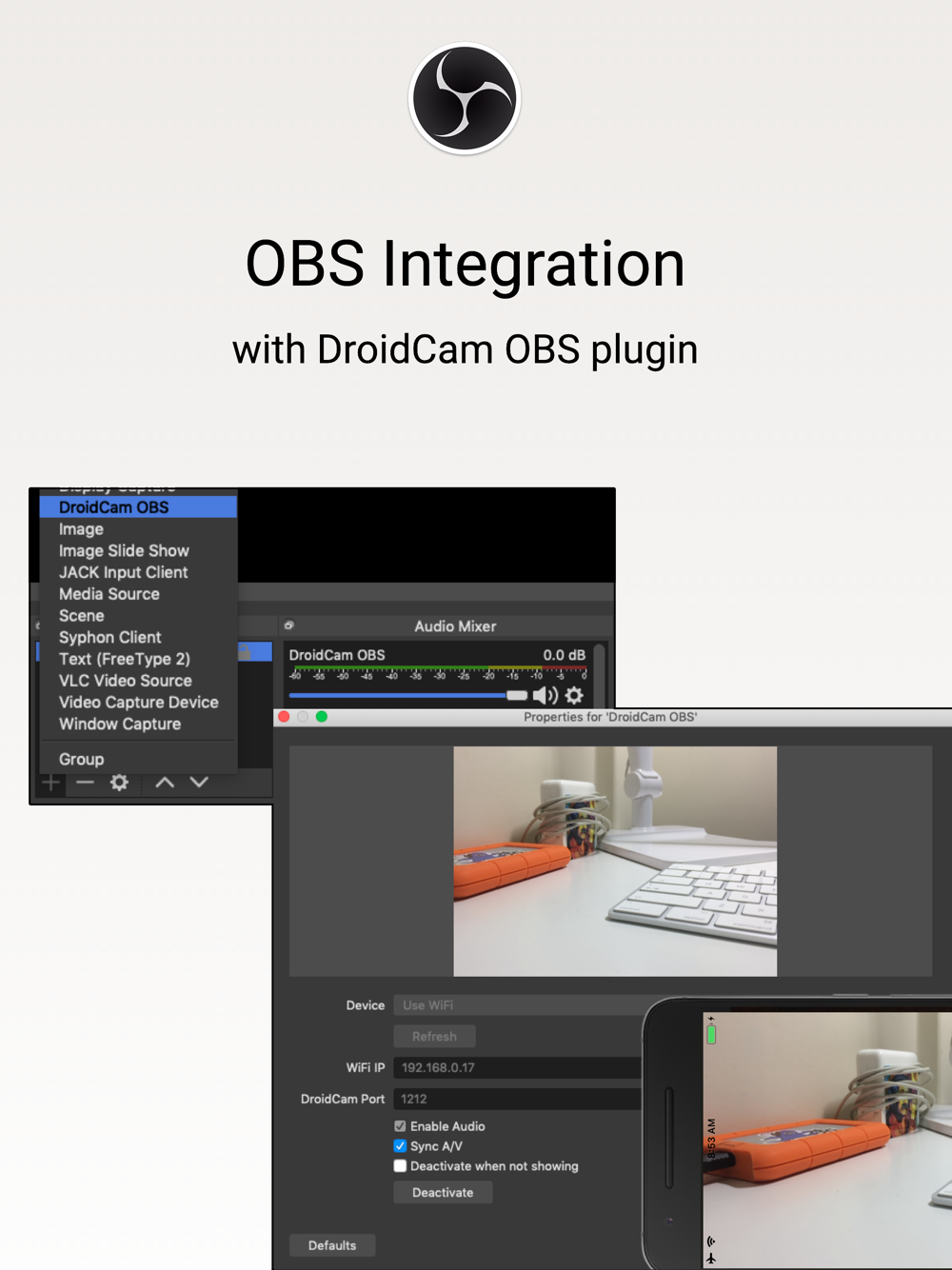This screenshot has width=952, height=1270.
Task: Select Text (FreeType 2) source
Action: coord(138,659)
